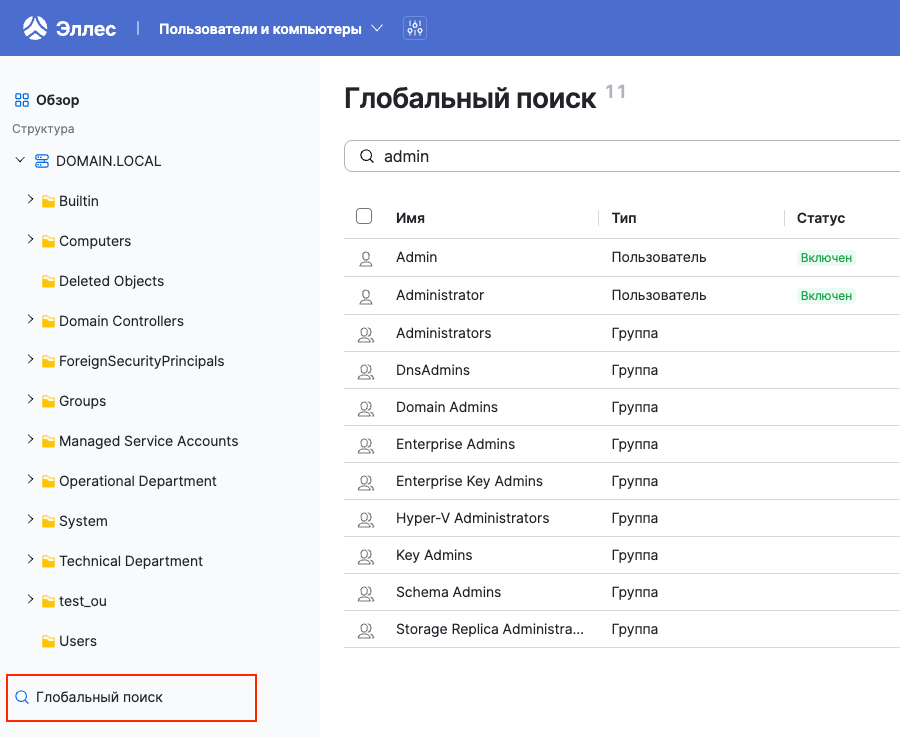
Task: Click the group icon in Enterprise Admins row
Action: coord(366,446)
